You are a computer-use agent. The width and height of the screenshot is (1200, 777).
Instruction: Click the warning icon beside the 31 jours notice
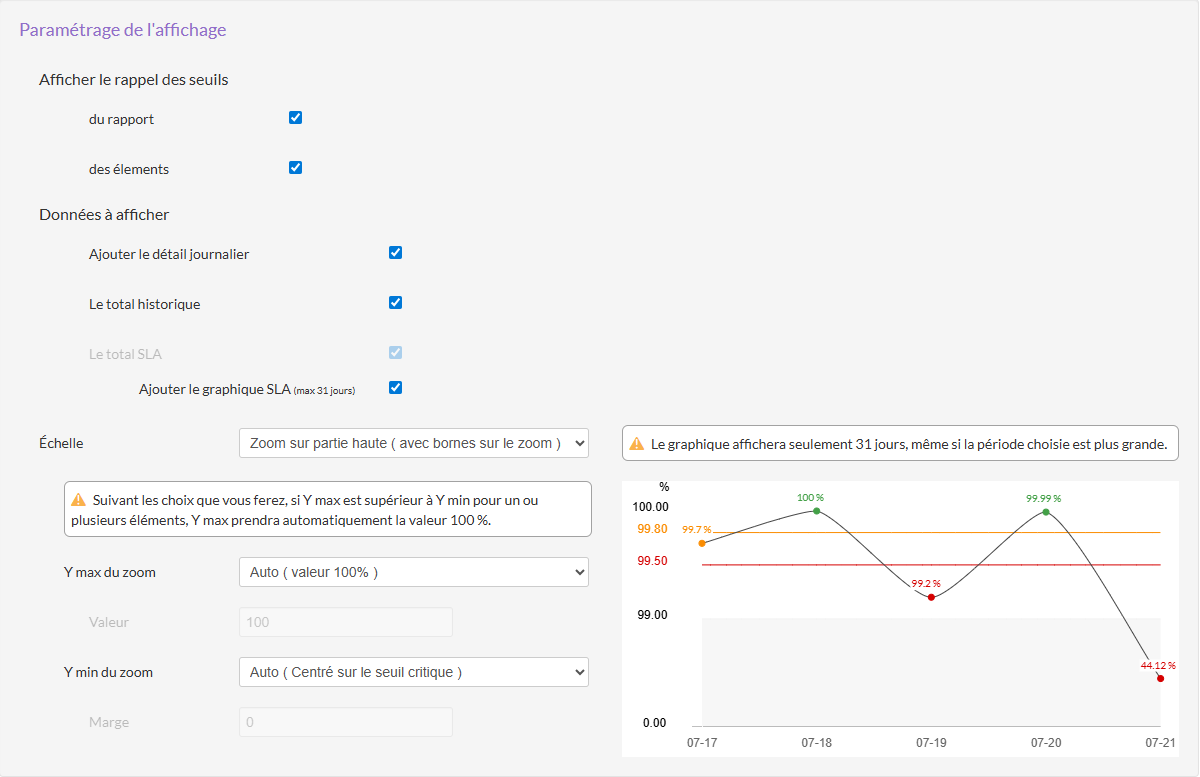(636, 444)
